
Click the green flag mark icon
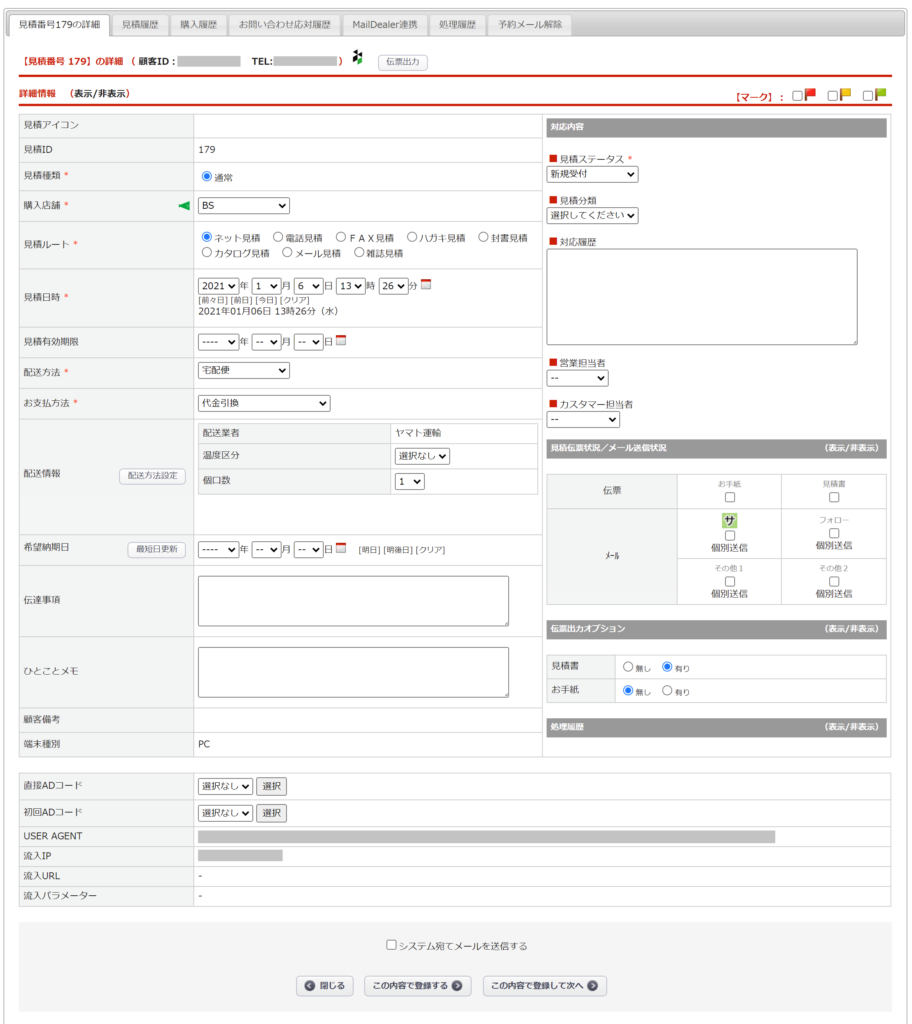click(880, 95)
